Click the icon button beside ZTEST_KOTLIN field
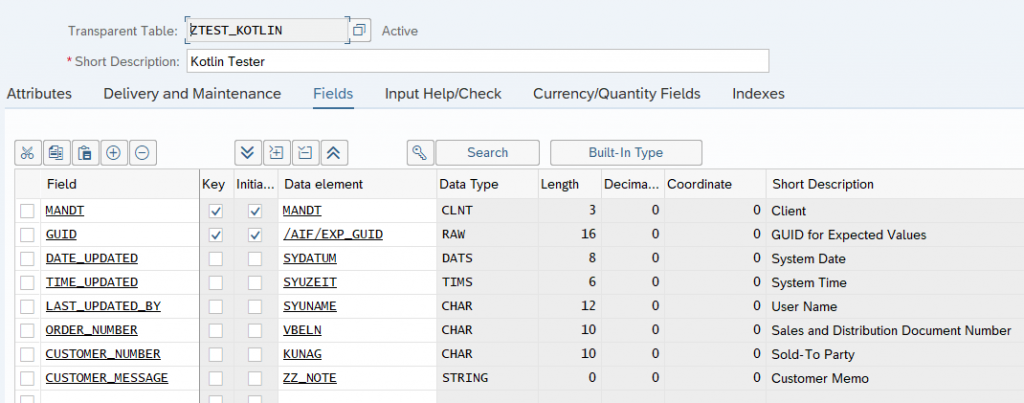 pos(360,31)
